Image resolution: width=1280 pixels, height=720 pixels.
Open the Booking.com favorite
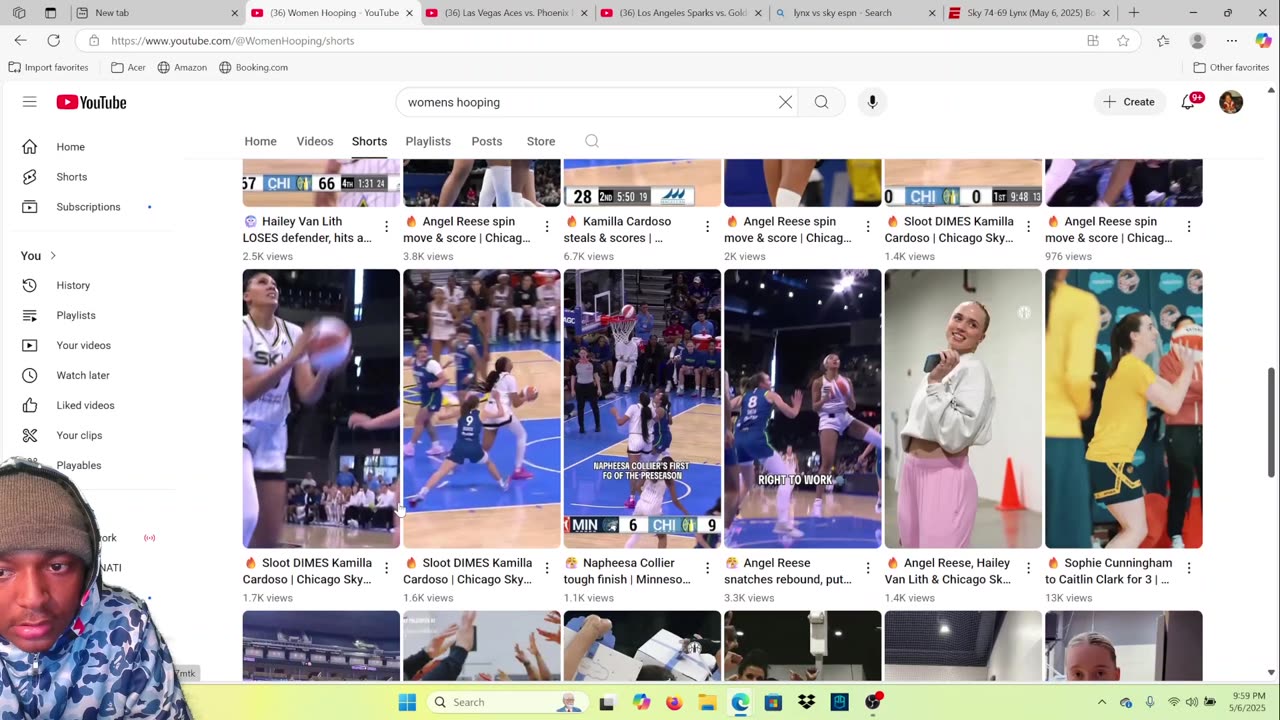pyautogui.click(x=254, y=67)
